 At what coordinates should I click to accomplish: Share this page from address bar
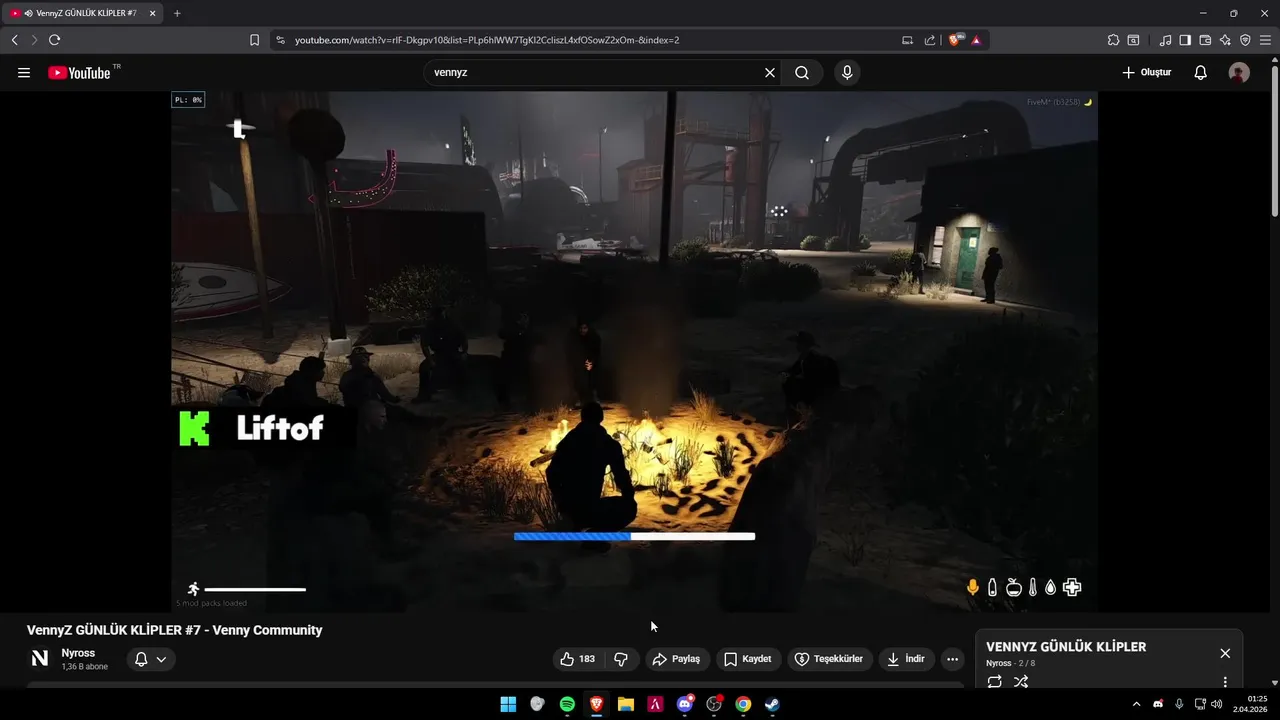coord(930,40)
